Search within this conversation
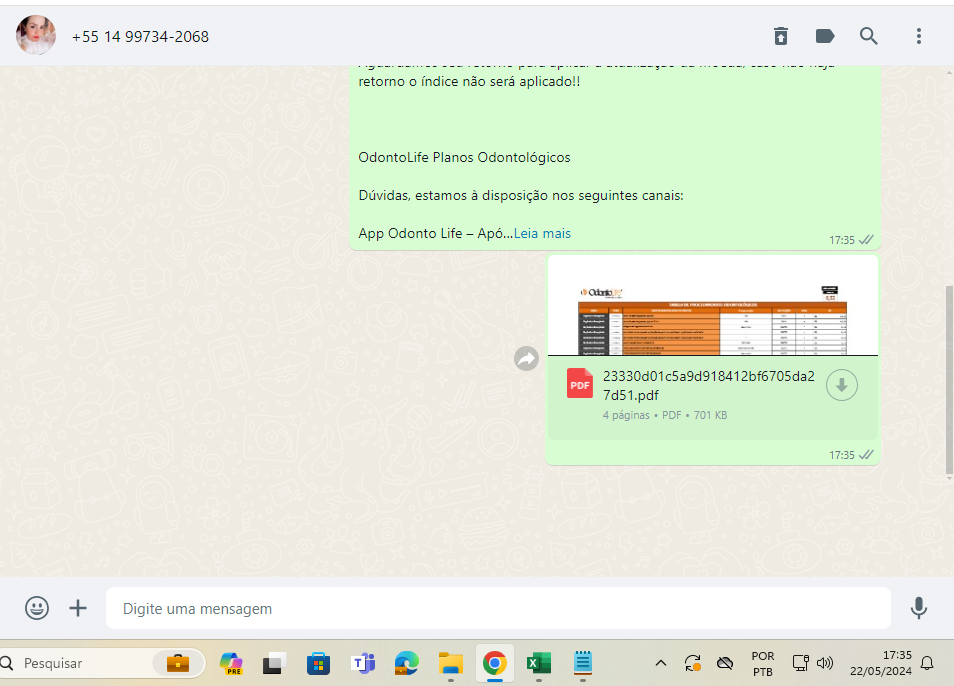This screenshot has height=686, width=954. tap(868, 36)
